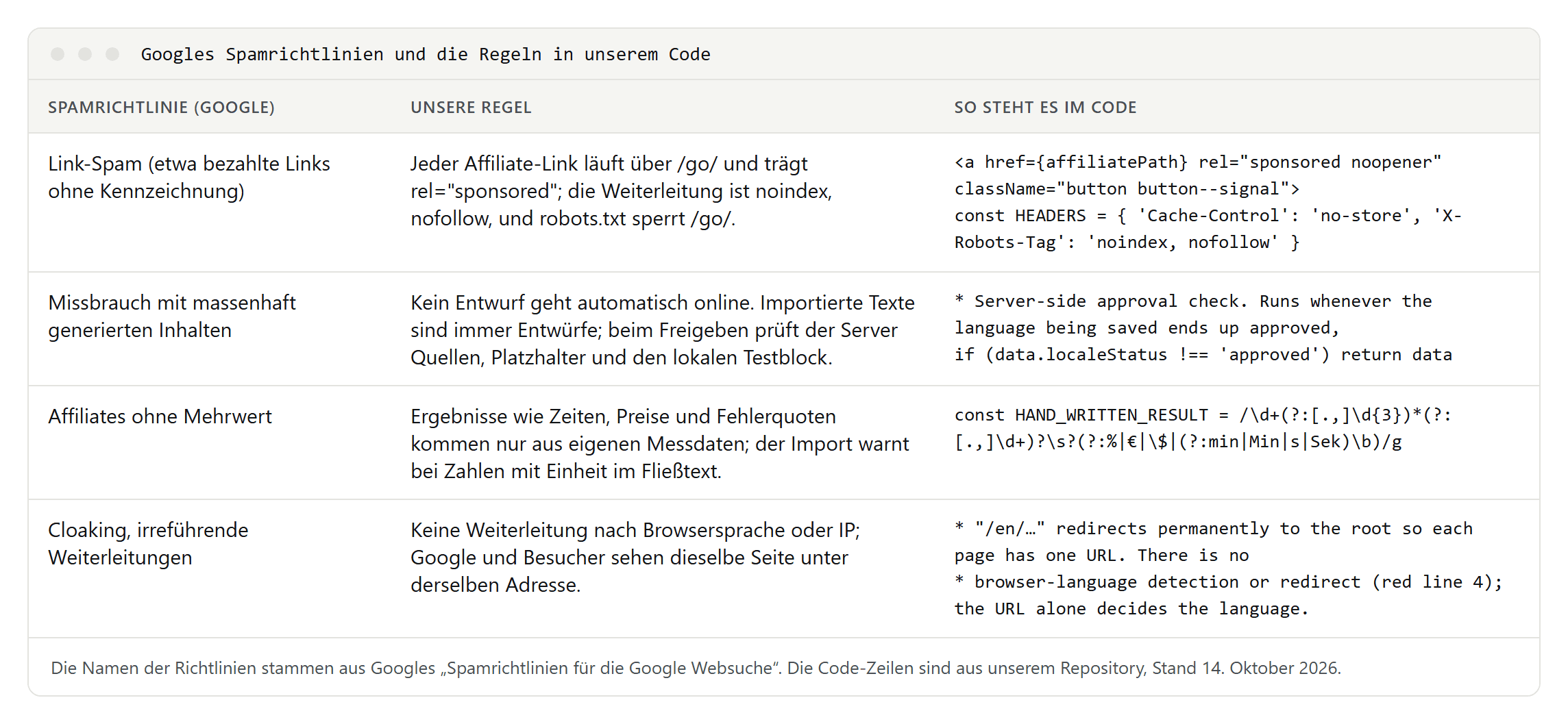The image size is (1568, 724).
Task: Select the 'Spamrichtlinie (Google)' column header
Action: pos(161,108)
